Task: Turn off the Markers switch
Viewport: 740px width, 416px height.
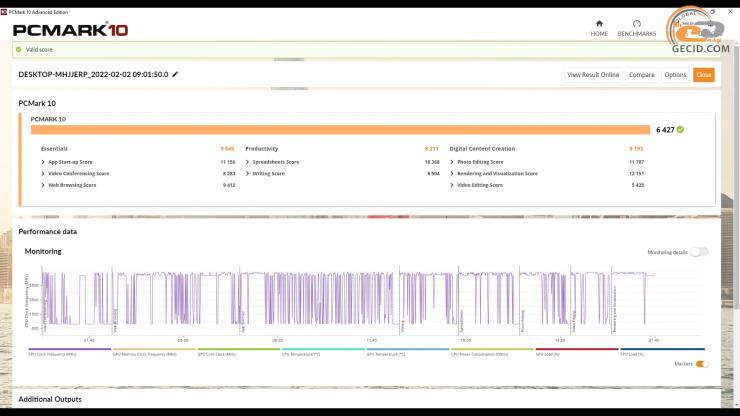Action: point(702,364)
